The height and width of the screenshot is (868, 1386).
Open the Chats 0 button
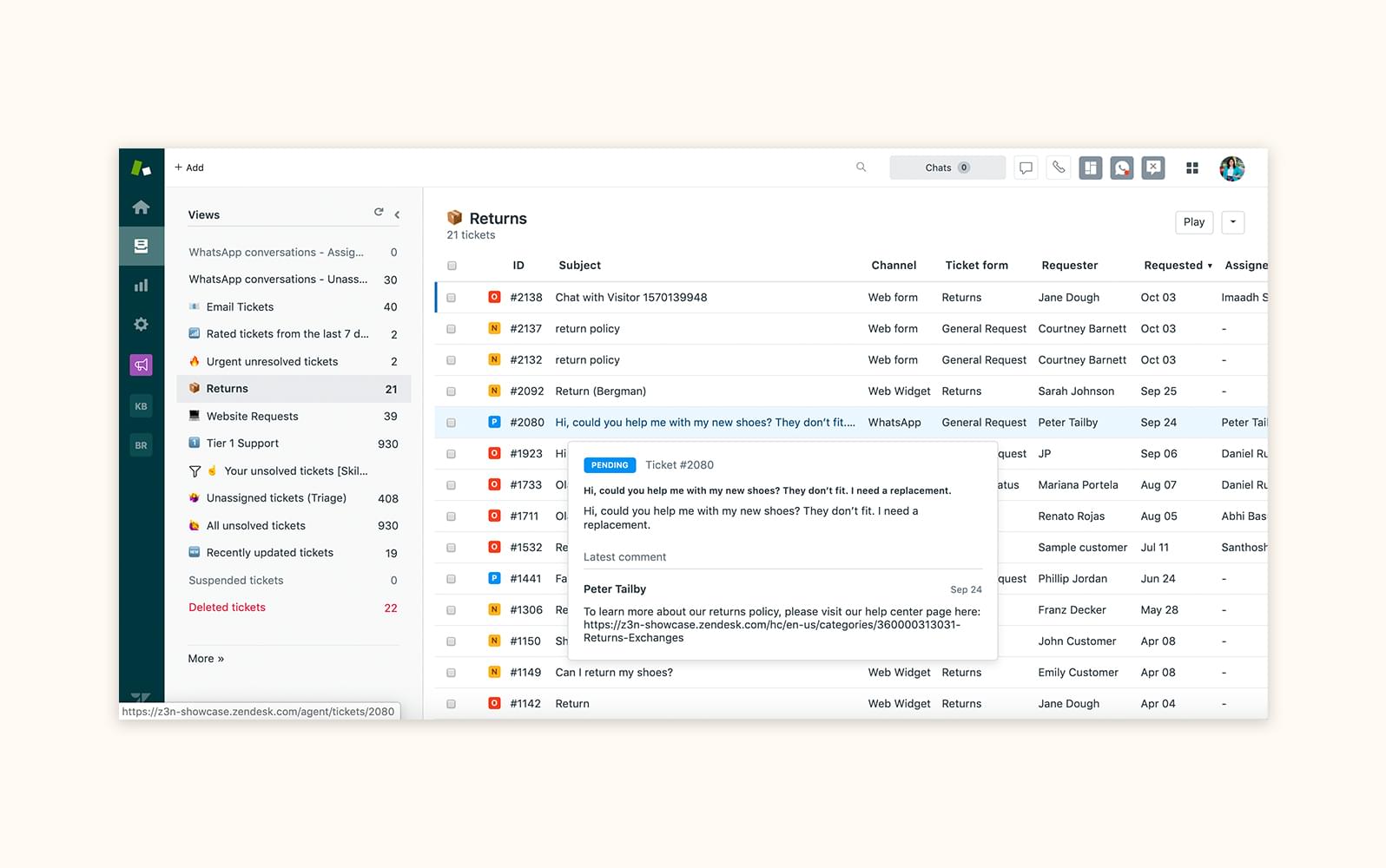tap(947, 168)
